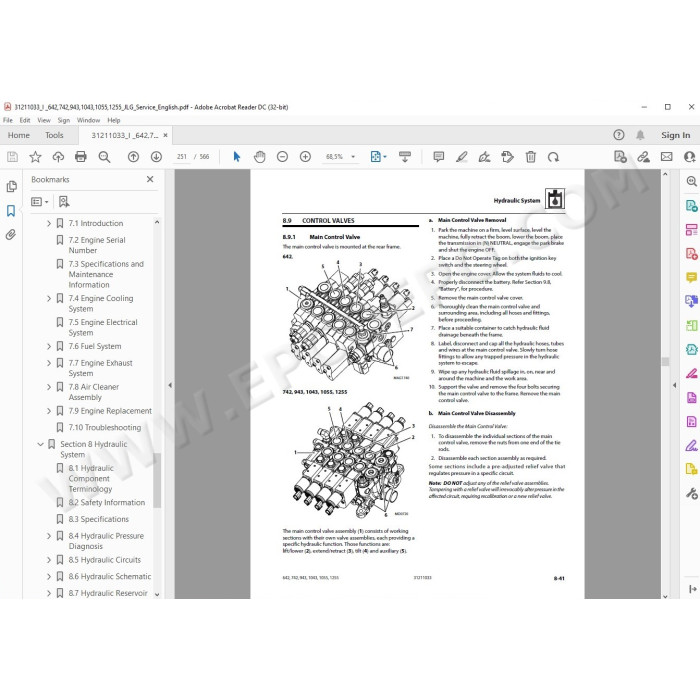Open the Comment tool in right pane
The image size is (700, 700).
[x=691, y=277]
